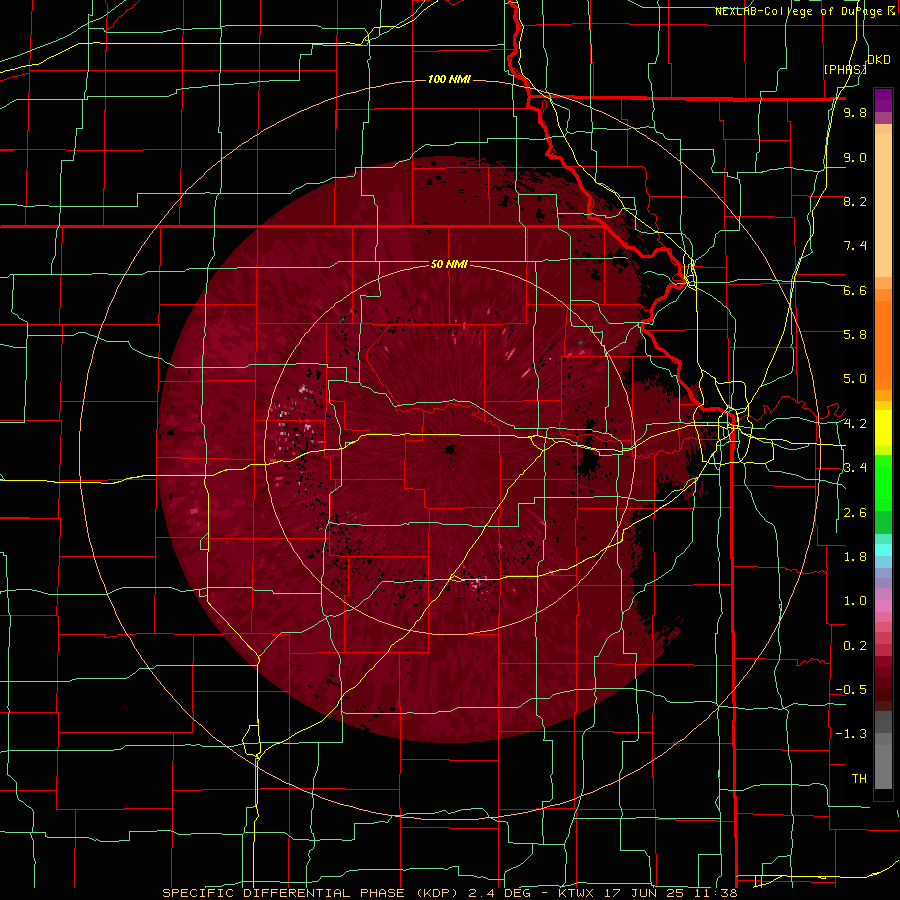Click the "17 JUN 25" date in the caption
The width and height of the screenshot is (900, 900).
tap(644, 893)
